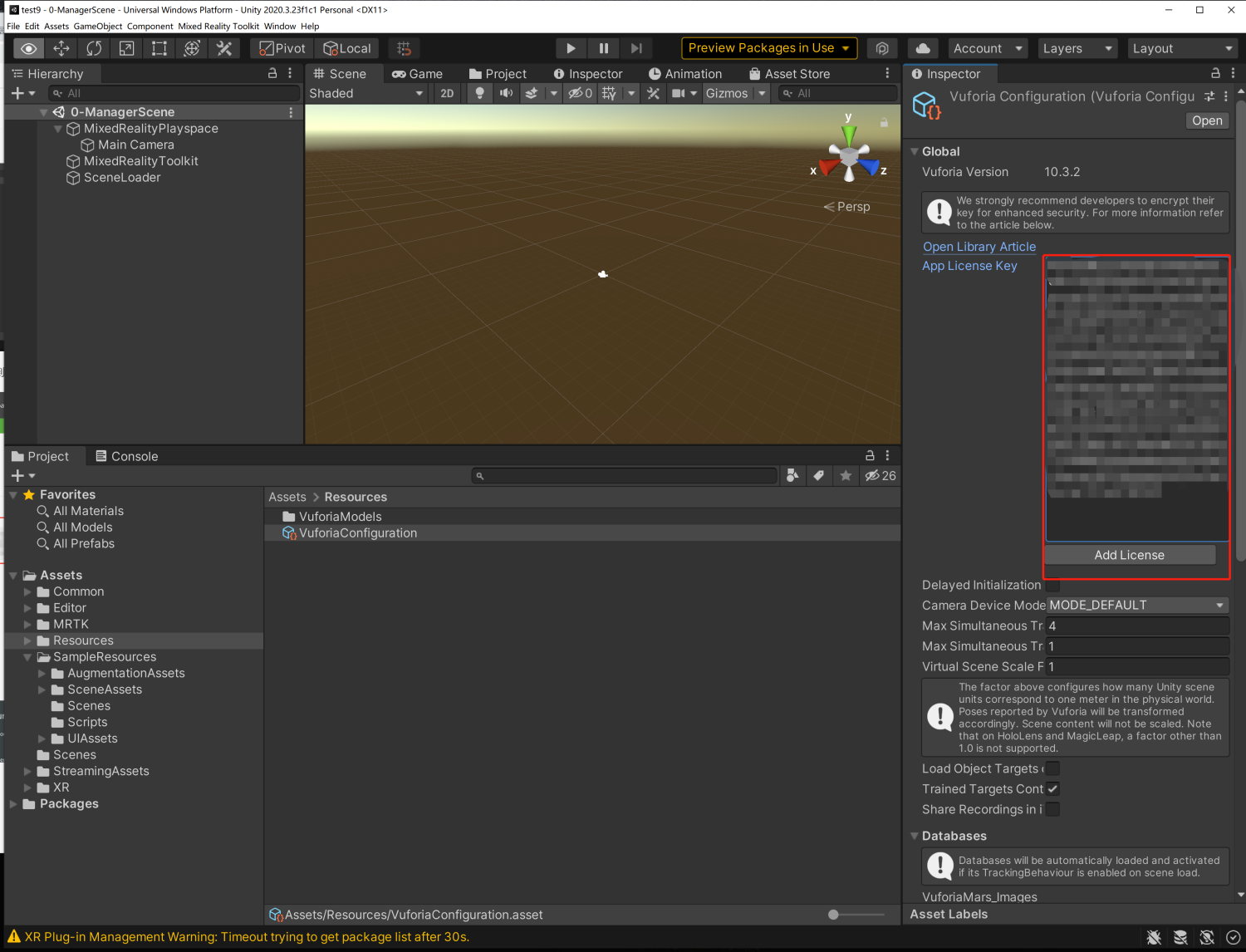The height and width of the screenshot is (952, 1246).
Task: Check Load Object Targets checkbox
Action: point(1052,768)
